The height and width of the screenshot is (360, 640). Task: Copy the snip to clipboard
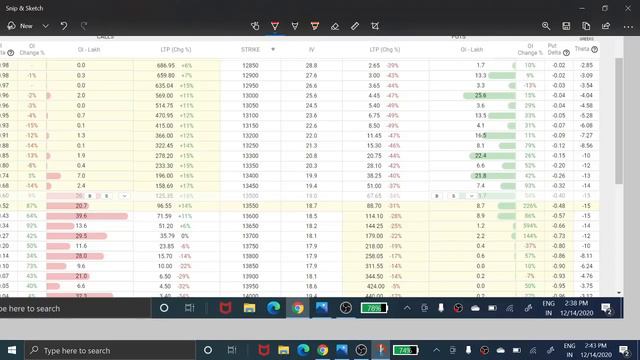tap(586, 26)
